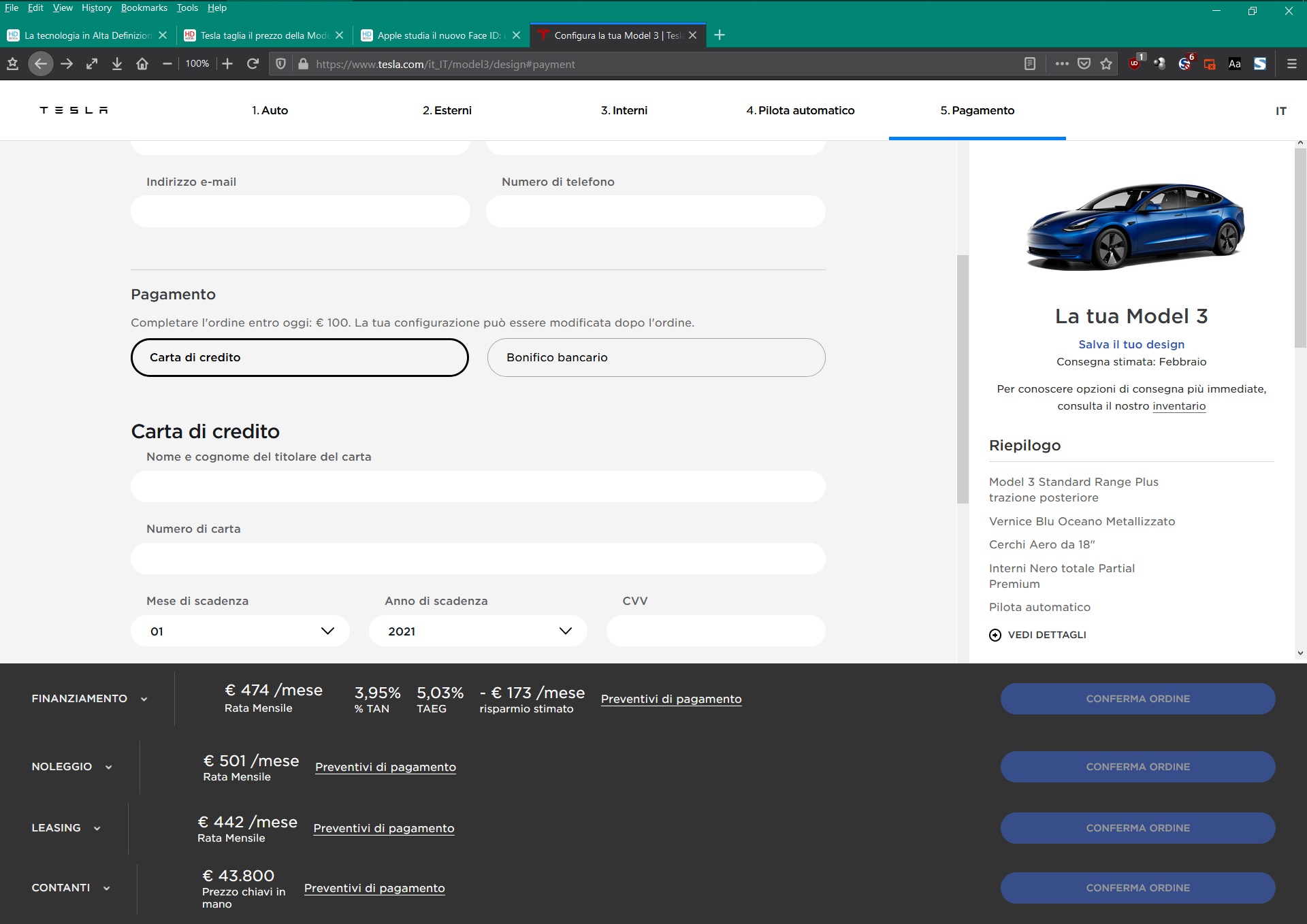
Task: Open the Tools menu
Action: pos(187,7)
